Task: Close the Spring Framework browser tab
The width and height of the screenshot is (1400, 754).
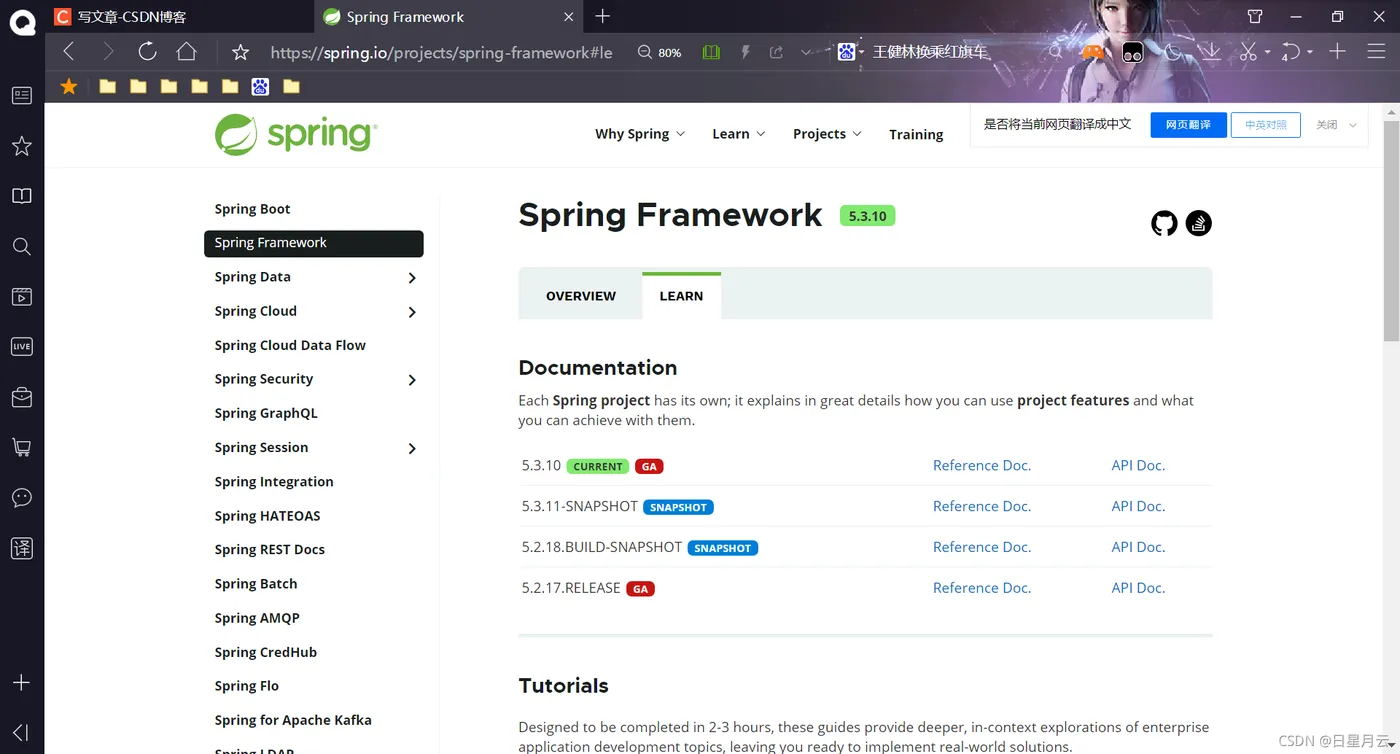Action: 569,17
